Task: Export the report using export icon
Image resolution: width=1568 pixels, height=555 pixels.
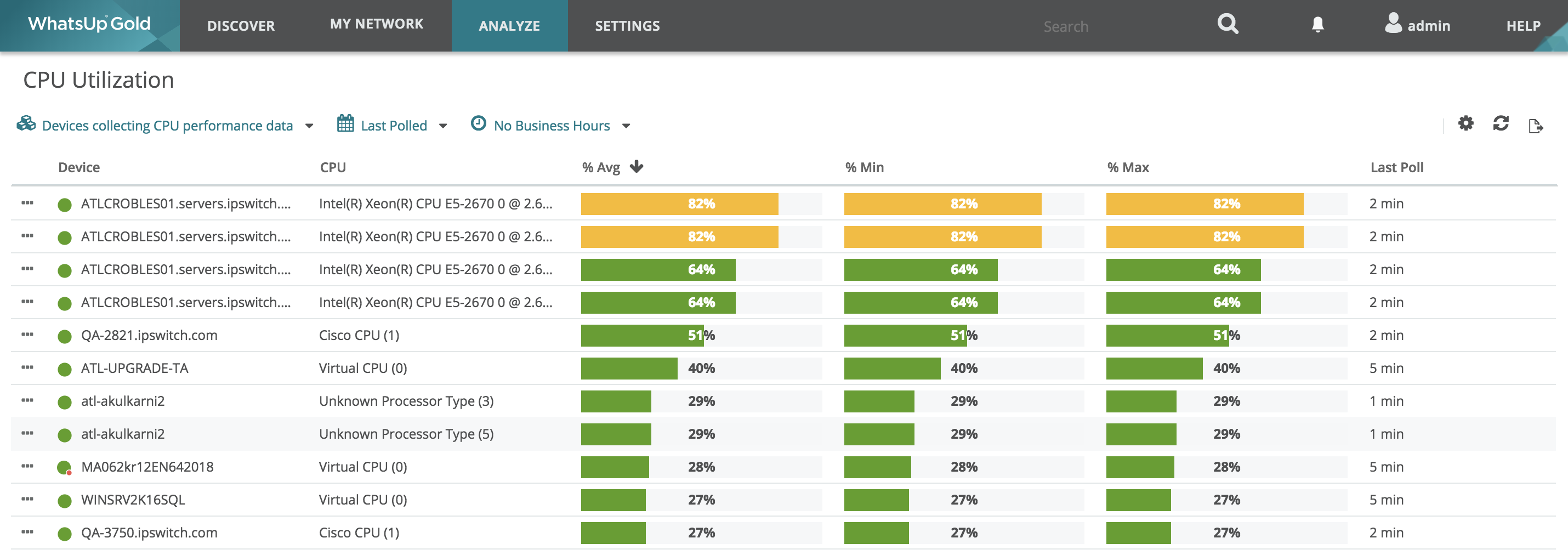Action: [1535, 126]
